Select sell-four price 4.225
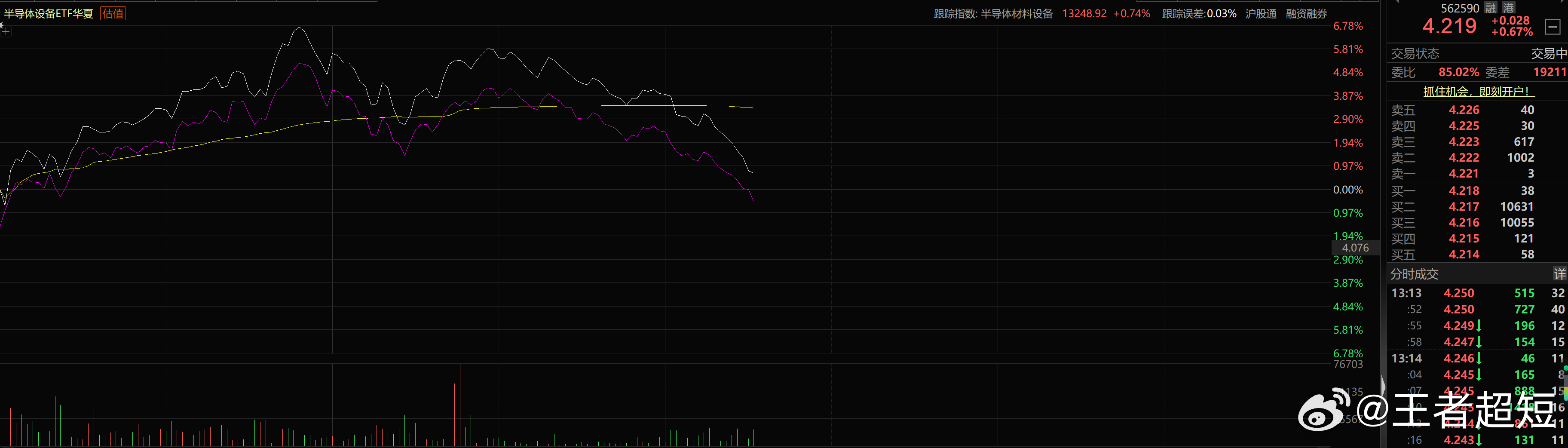This screenshot has width=1568, height=448. 1464,126
